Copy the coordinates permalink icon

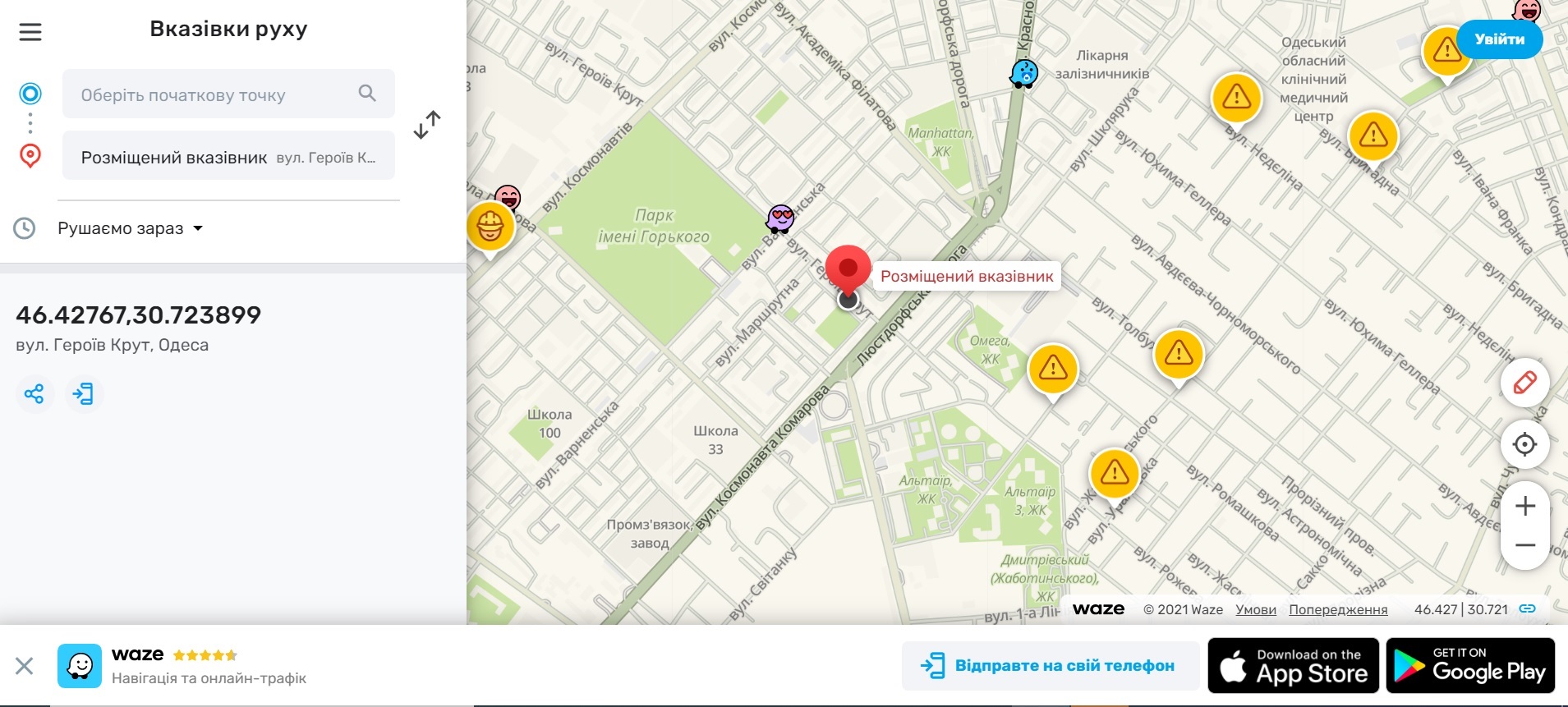pyautogui.click(x=1527, y=609)
